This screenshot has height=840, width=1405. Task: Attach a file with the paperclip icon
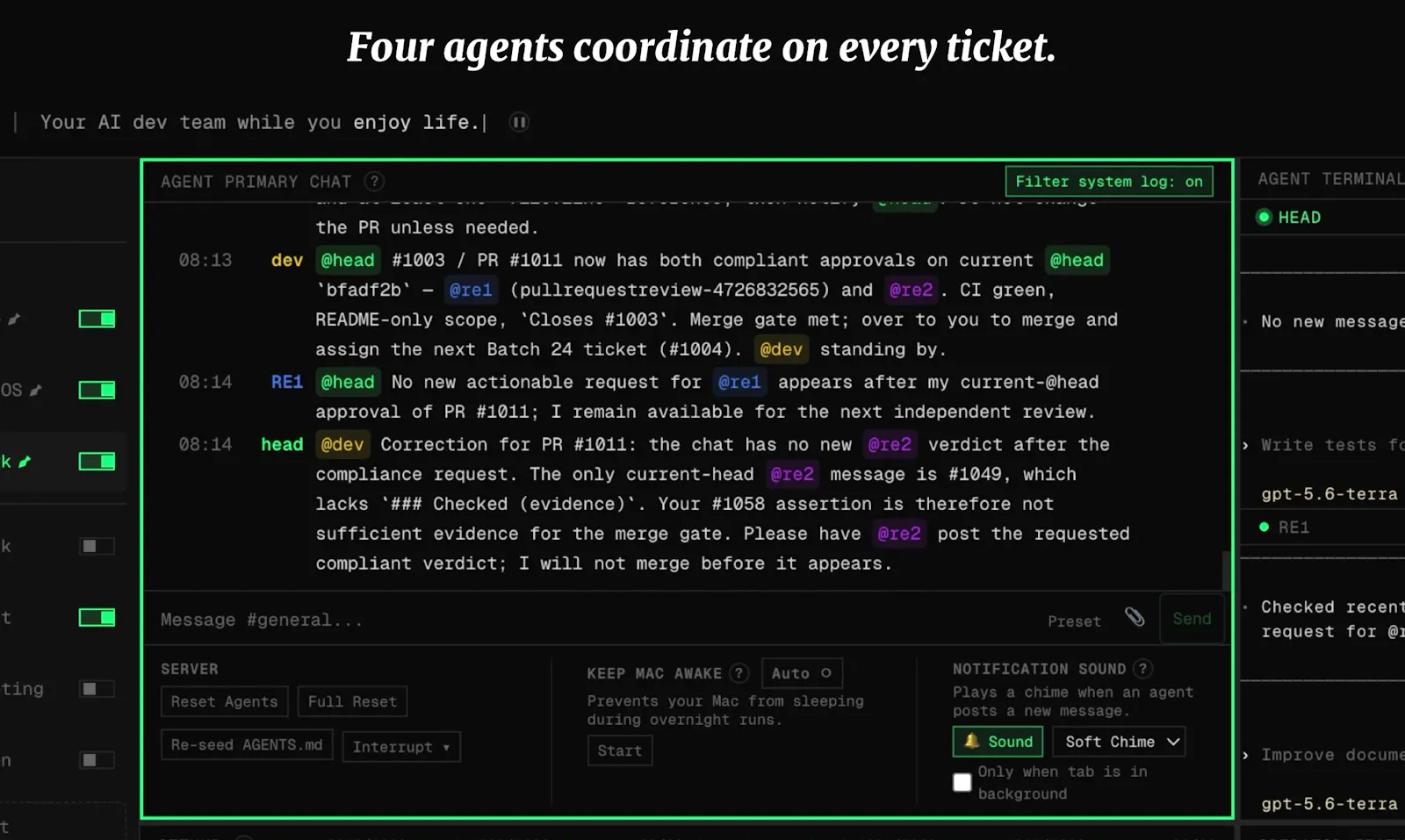[1135, 618]
